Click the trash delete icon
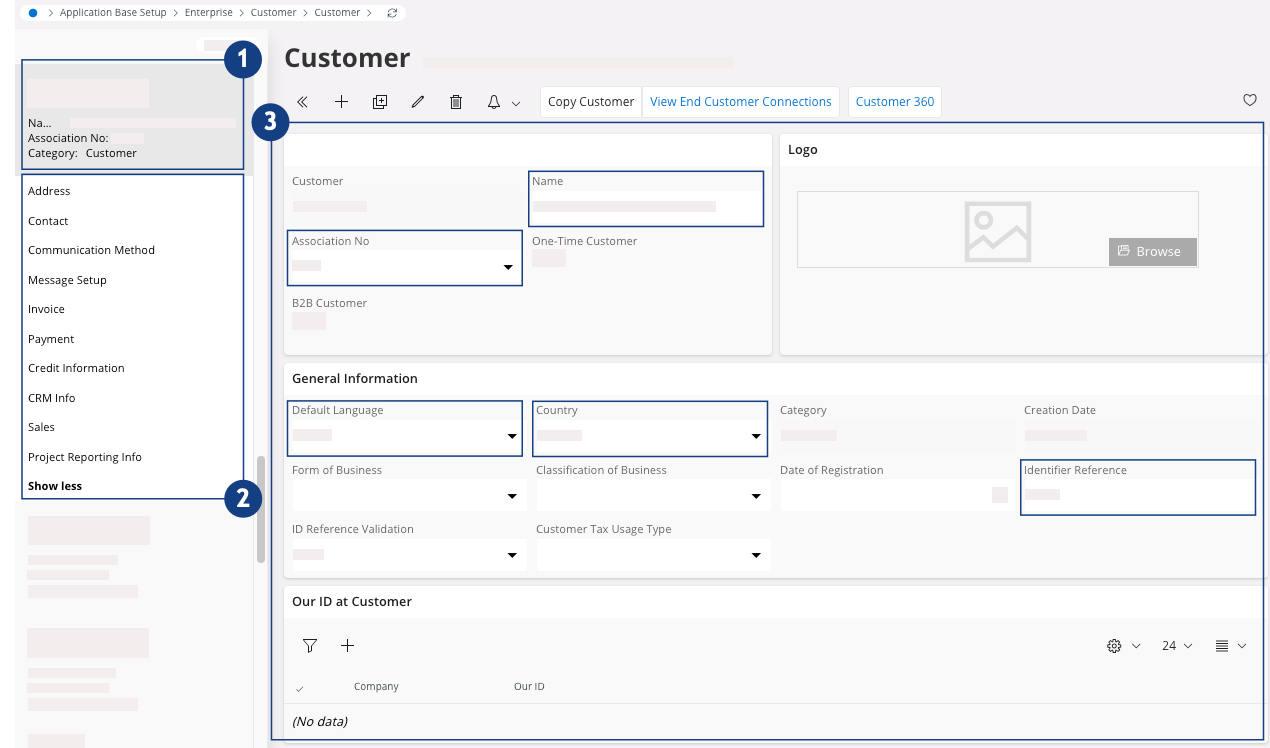 [456, 102]
